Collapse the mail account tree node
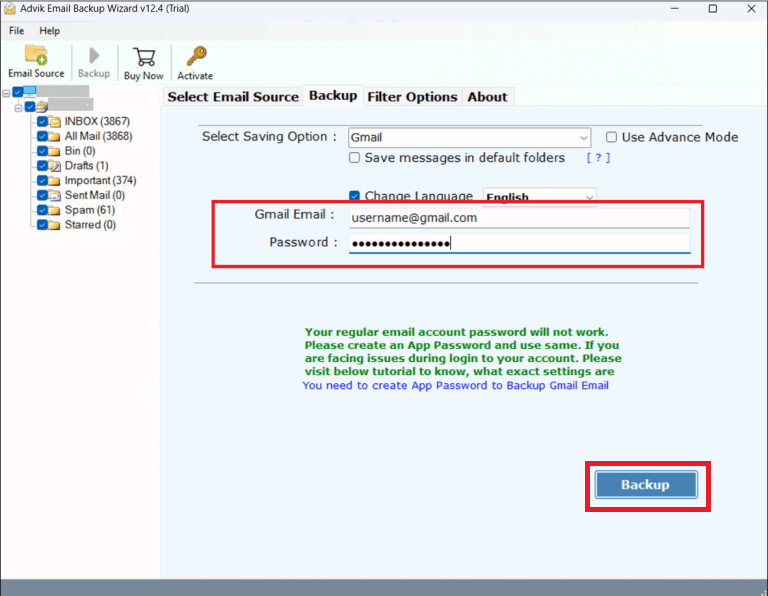 [x=19, y=107]
